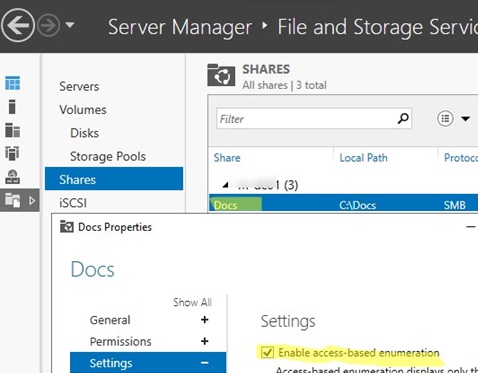Click the Shares tile icon
The width and height of the screenshot is (478, 373).
coord(221,75)
